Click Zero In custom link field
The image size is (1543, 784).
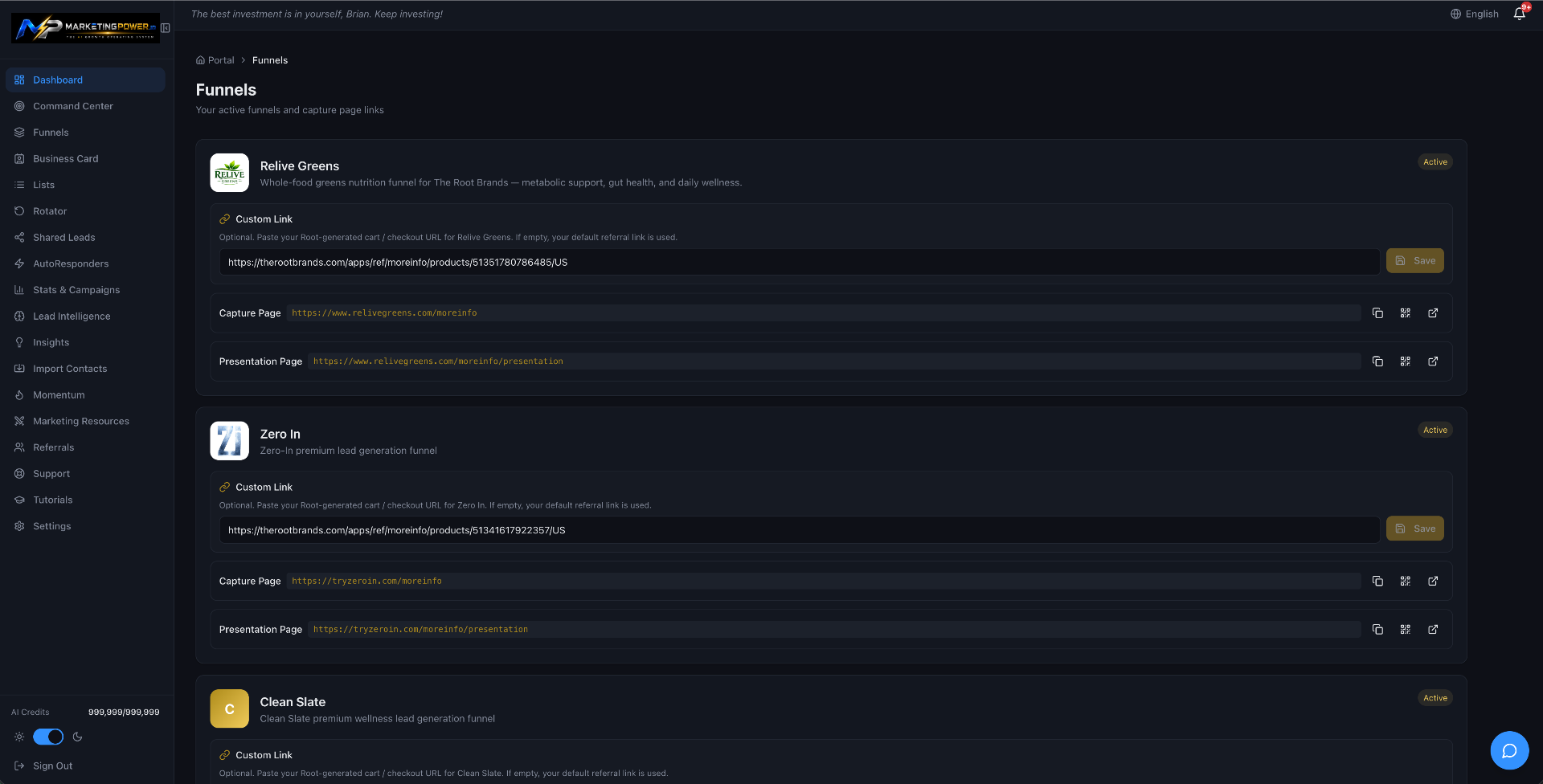[x=800, y=530]
